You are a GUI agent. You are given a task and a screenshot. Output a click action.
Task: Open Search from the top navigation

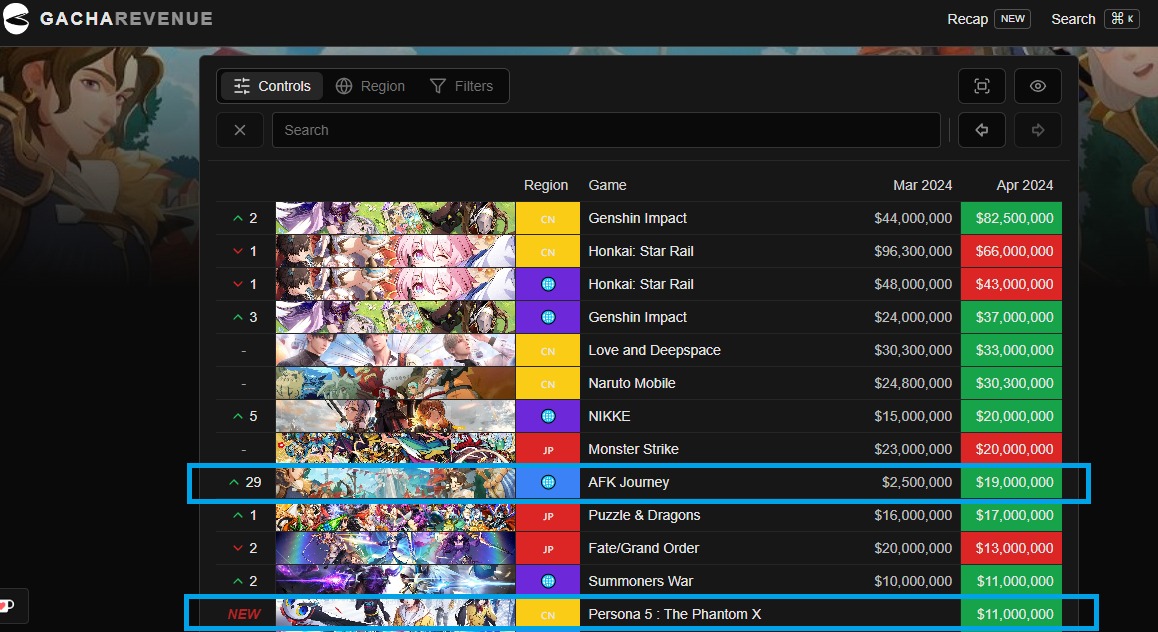coord(1073,19)
